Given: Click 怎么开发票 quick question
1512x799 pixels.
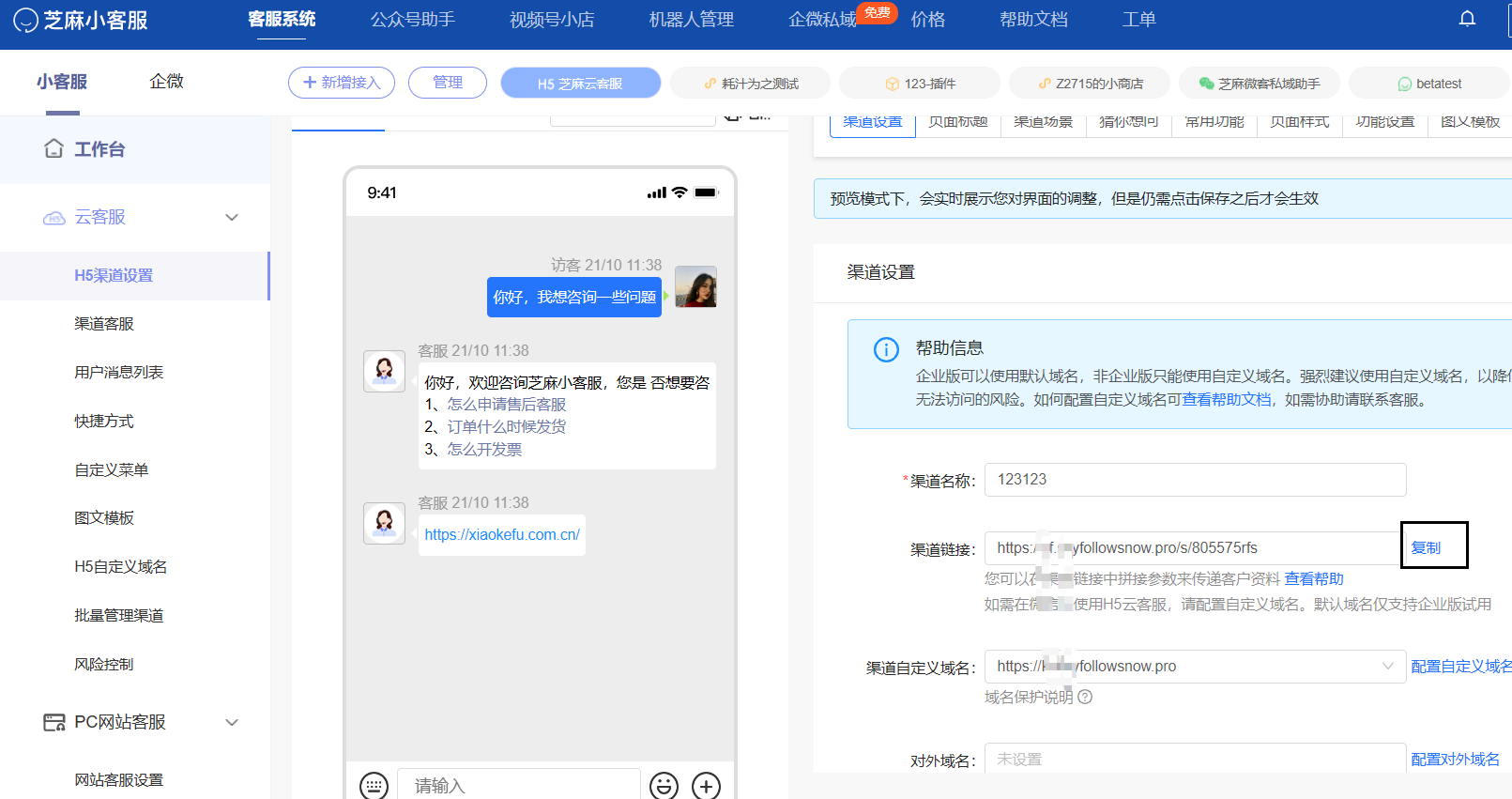Looking at the screenshot, I should (484, 449).
